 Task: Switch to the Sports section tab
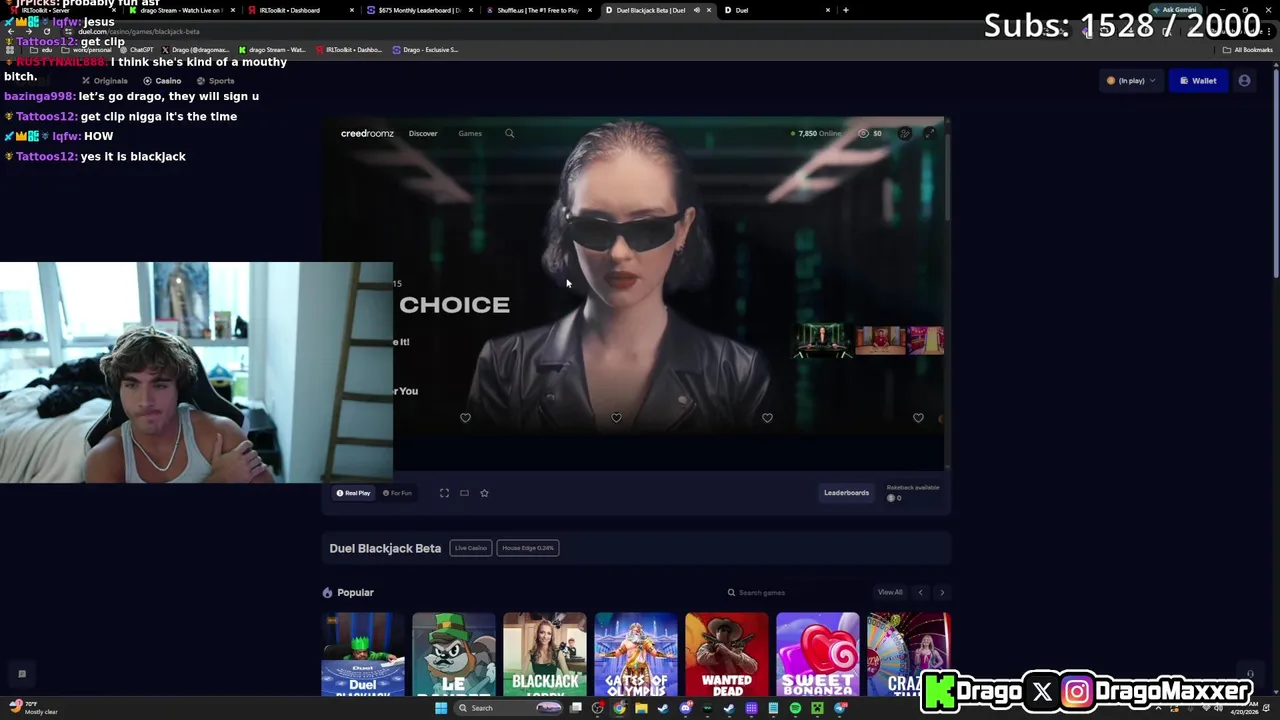tap(216, 81)
